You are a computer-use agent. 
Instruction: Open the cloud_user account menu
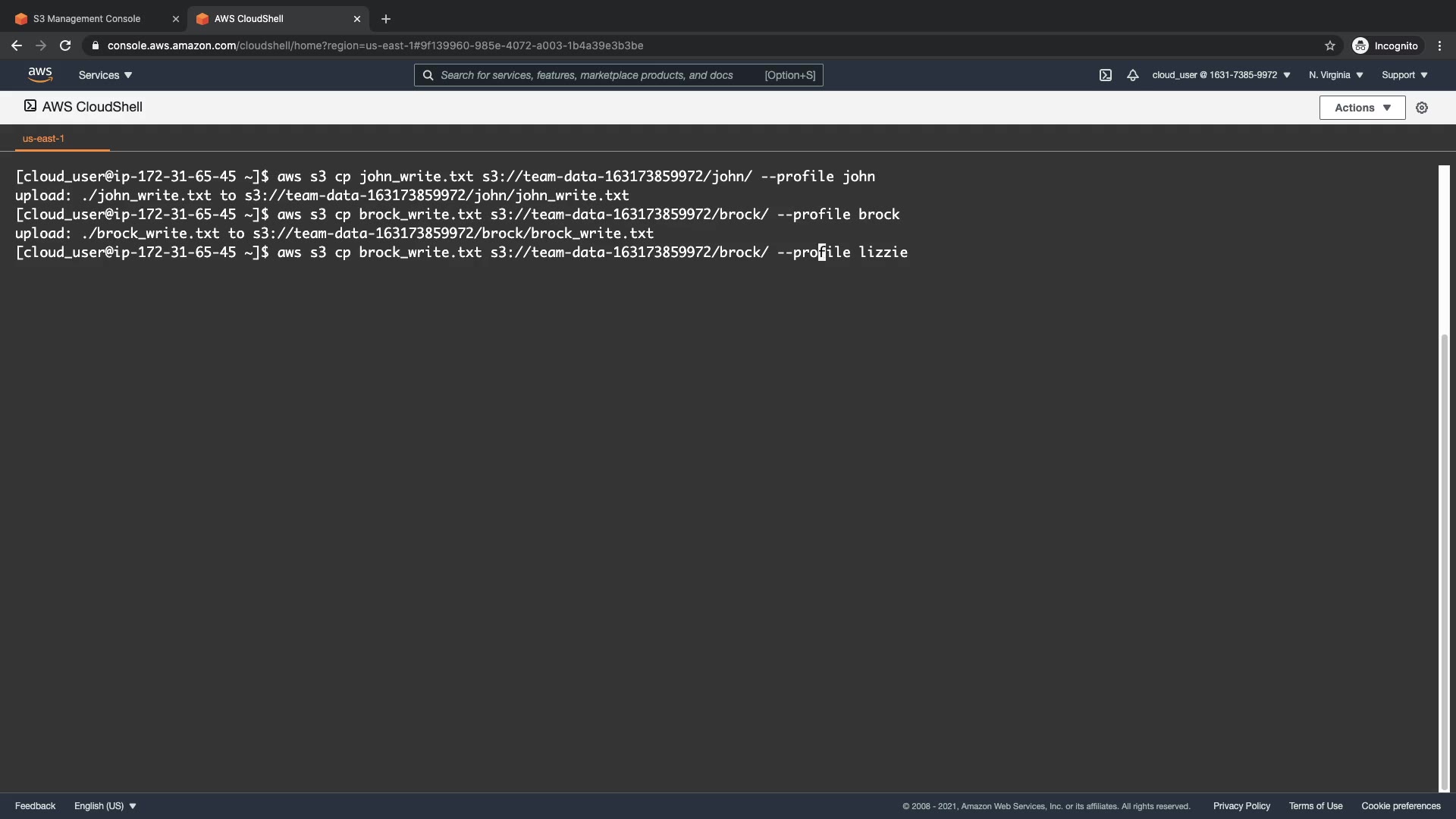(x=1221, y=75)
